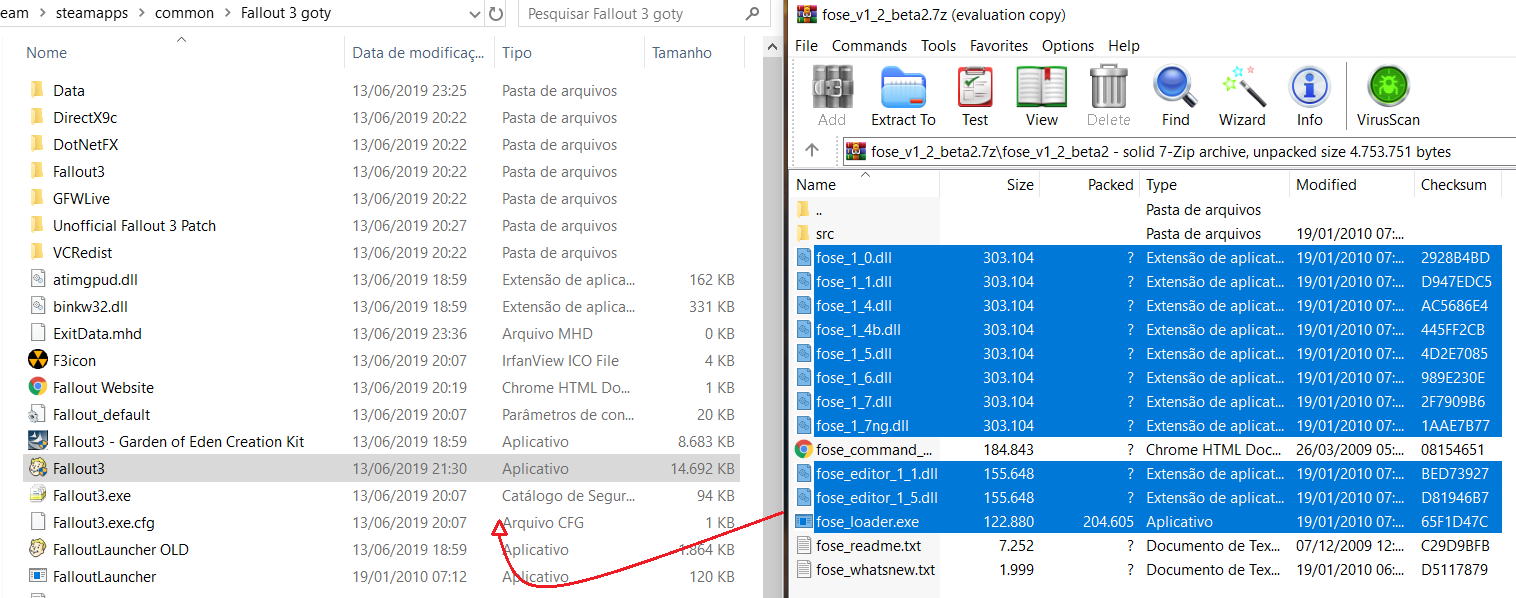
Task: Open the Options menu
Action: (x=1068, y=46)
